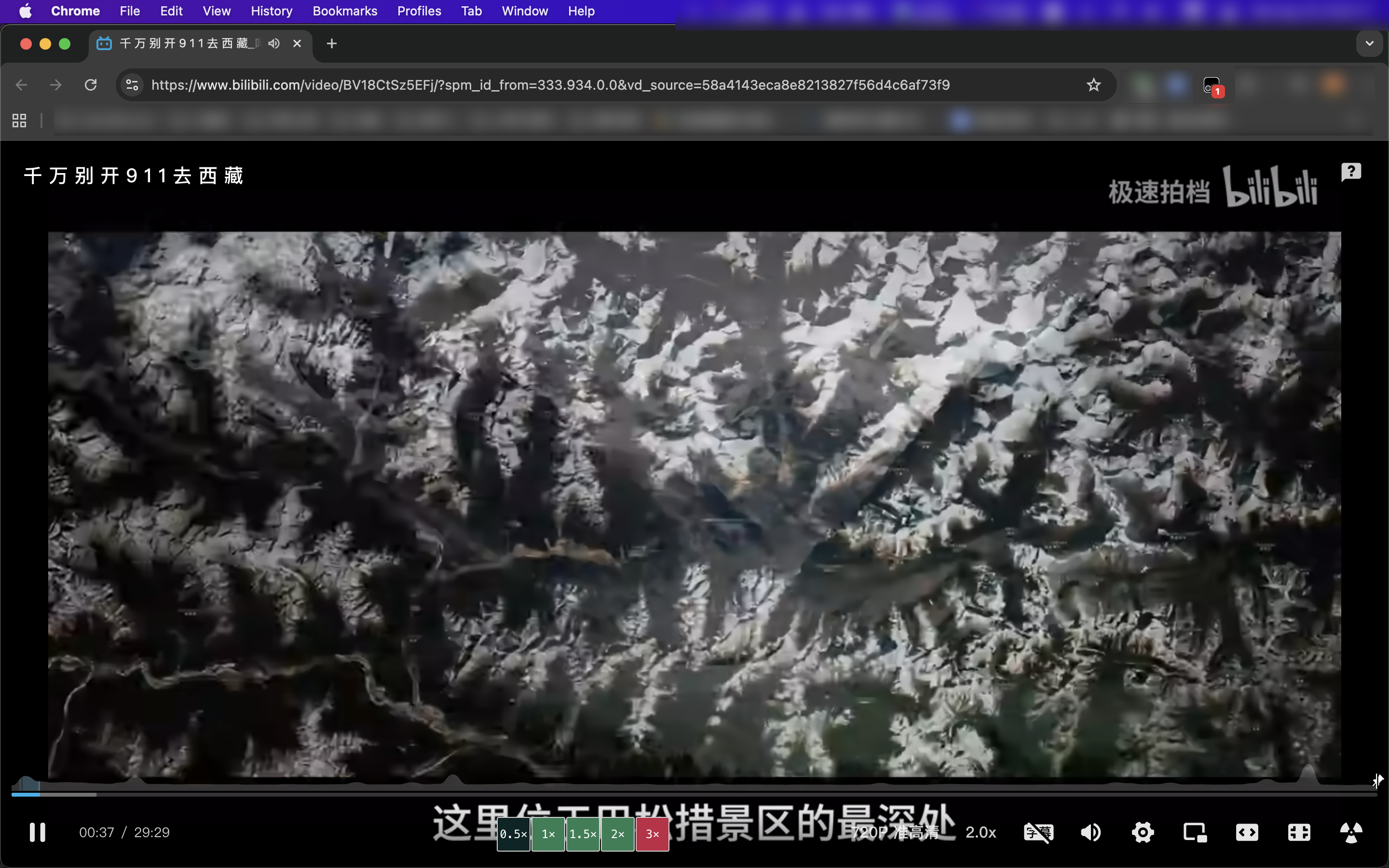Open the Bookmarks menu
Image resolution: width=1389 pixels, height=868 pixels.
click(x=344, y=11)
